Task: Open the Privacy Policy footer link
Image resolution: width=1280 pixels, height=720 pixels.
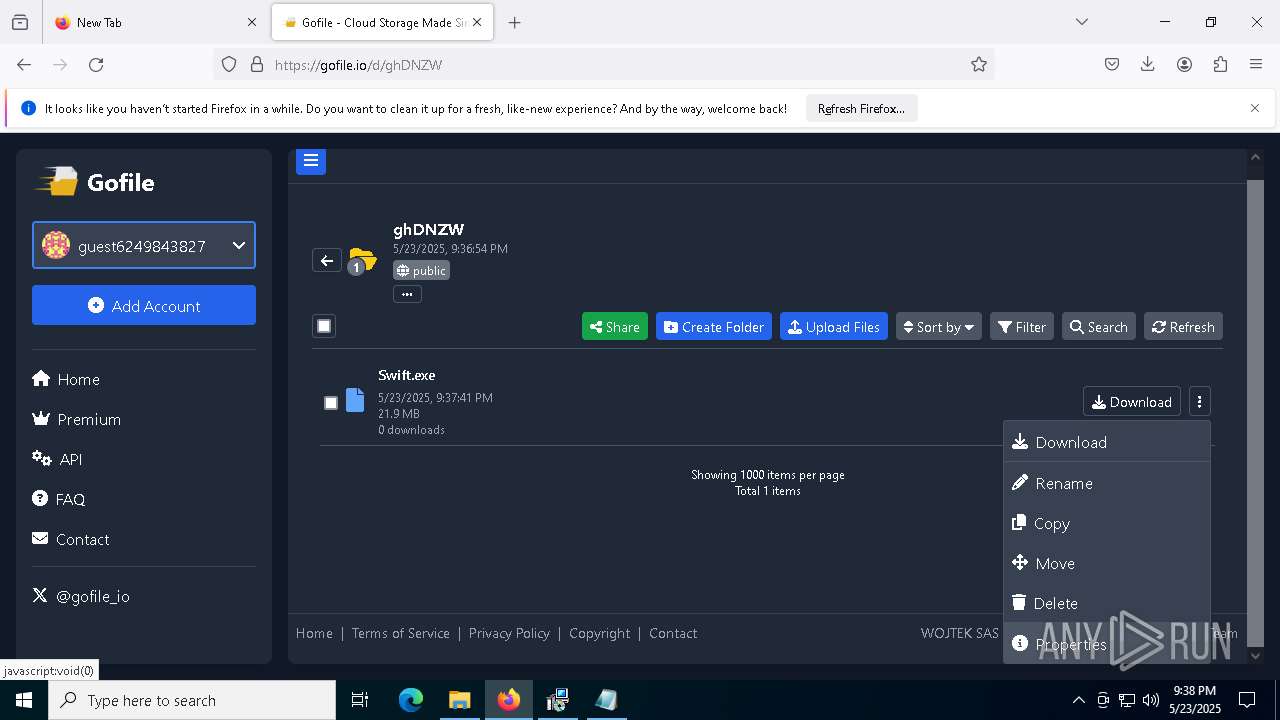Action: click(509, 633)
